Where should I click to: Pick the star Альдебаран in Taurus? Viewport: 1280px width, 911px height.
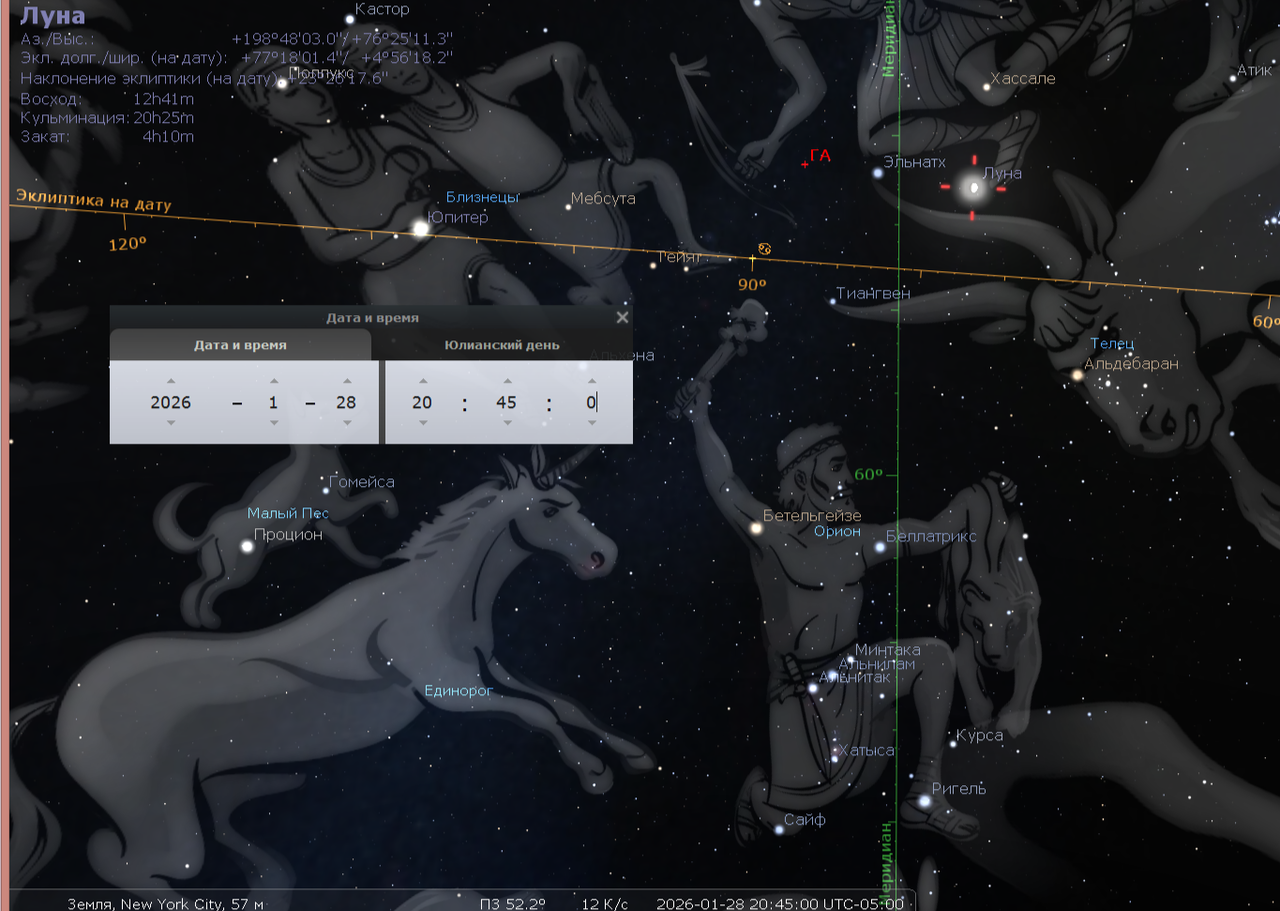1077,375
